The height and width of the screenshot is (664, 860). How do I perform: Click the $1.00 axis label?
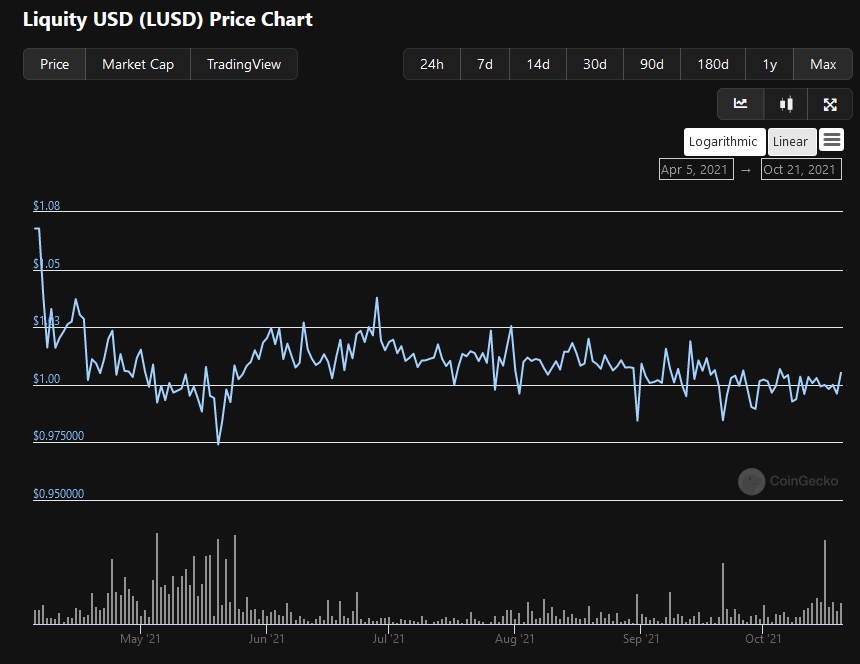tap(47, 379)
